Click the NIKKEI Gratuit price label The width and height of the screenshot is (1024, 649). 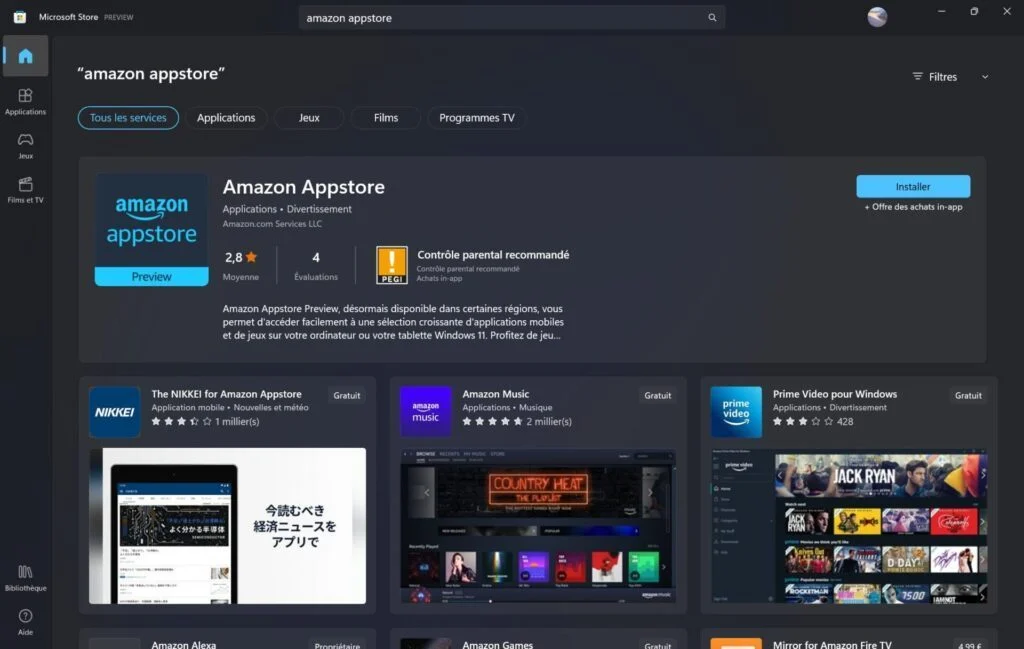pyautogui.click(x=347, y=396)
